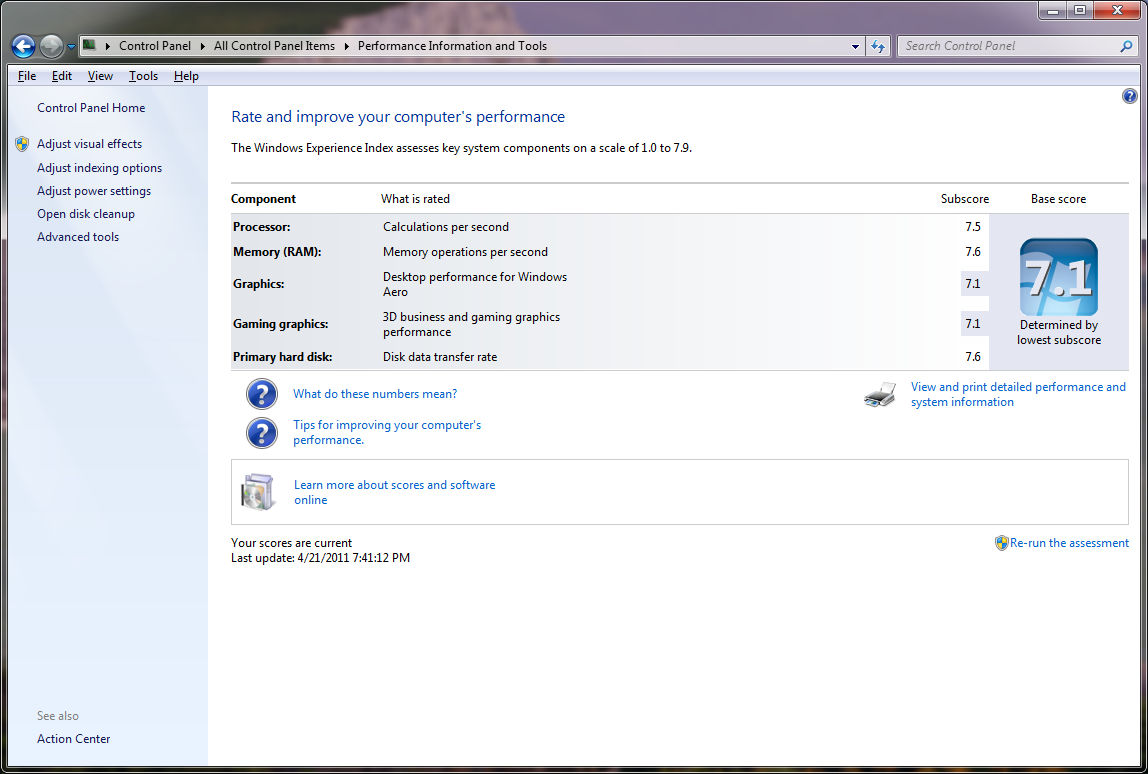Click the greyed Forward arrow button

(51, 46)
